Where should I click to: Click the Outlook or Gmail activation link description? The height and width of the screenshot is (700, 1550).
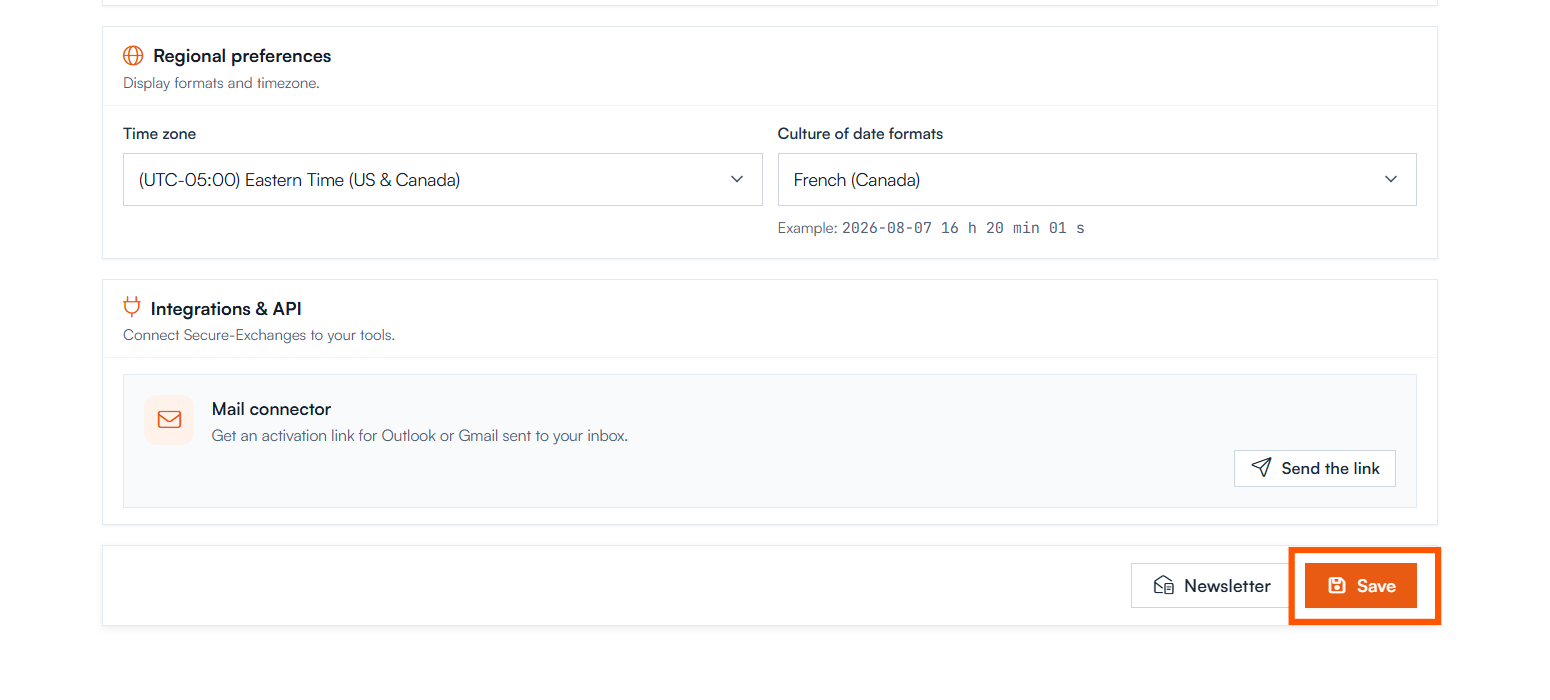pos(420,436)
